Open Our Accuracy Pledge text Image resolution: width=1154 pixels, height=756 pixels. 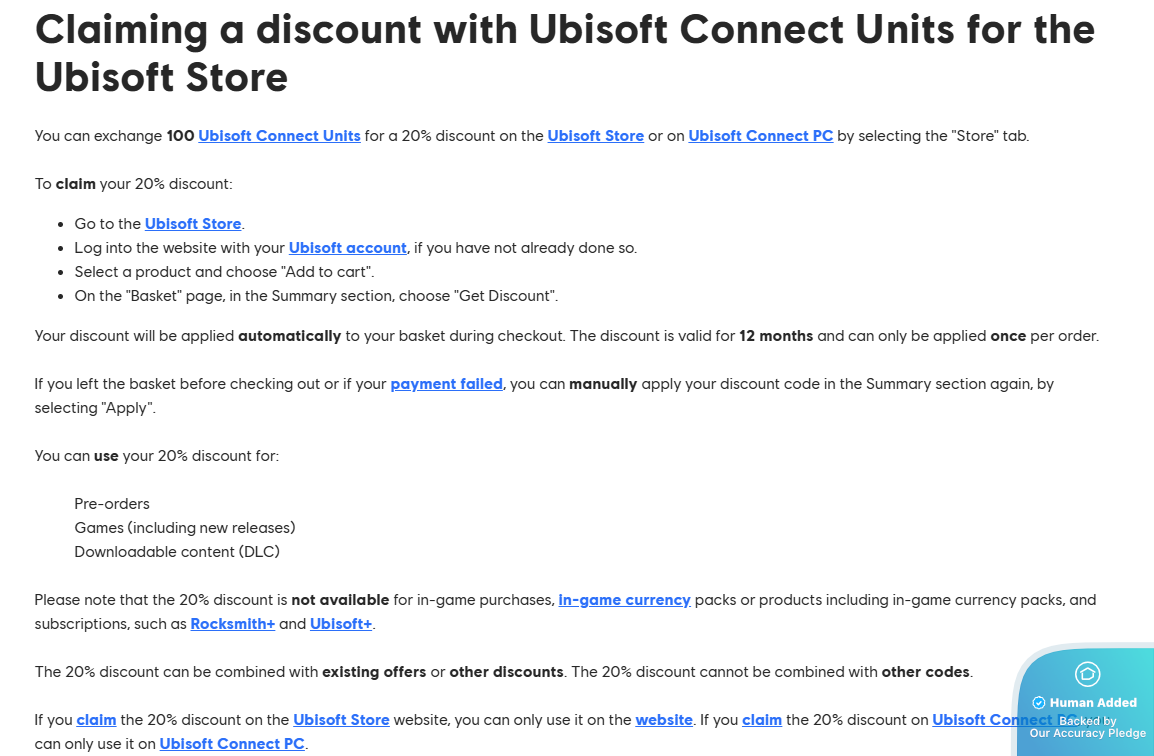pyautogui.click(x=1088, y=733)
